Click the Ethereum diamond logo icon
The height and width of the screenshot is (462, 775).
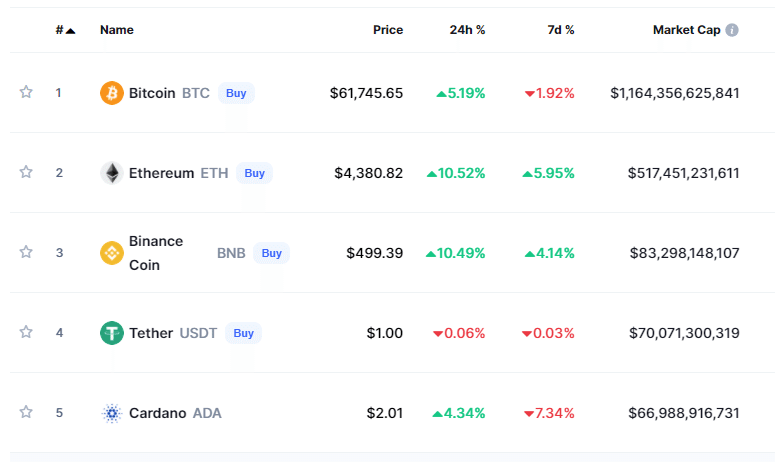pyautogui.click(x=112, y=173)
